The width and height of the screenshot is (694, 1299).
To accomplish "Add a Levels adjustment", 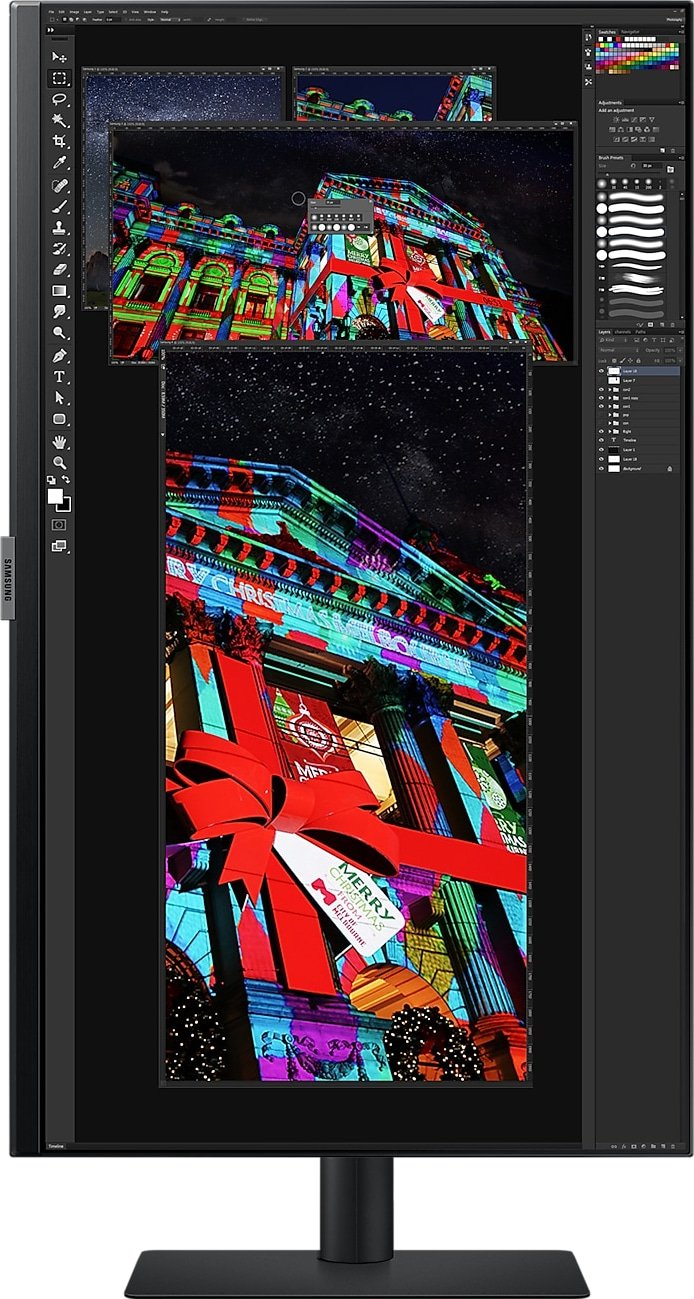I will 625,120.
